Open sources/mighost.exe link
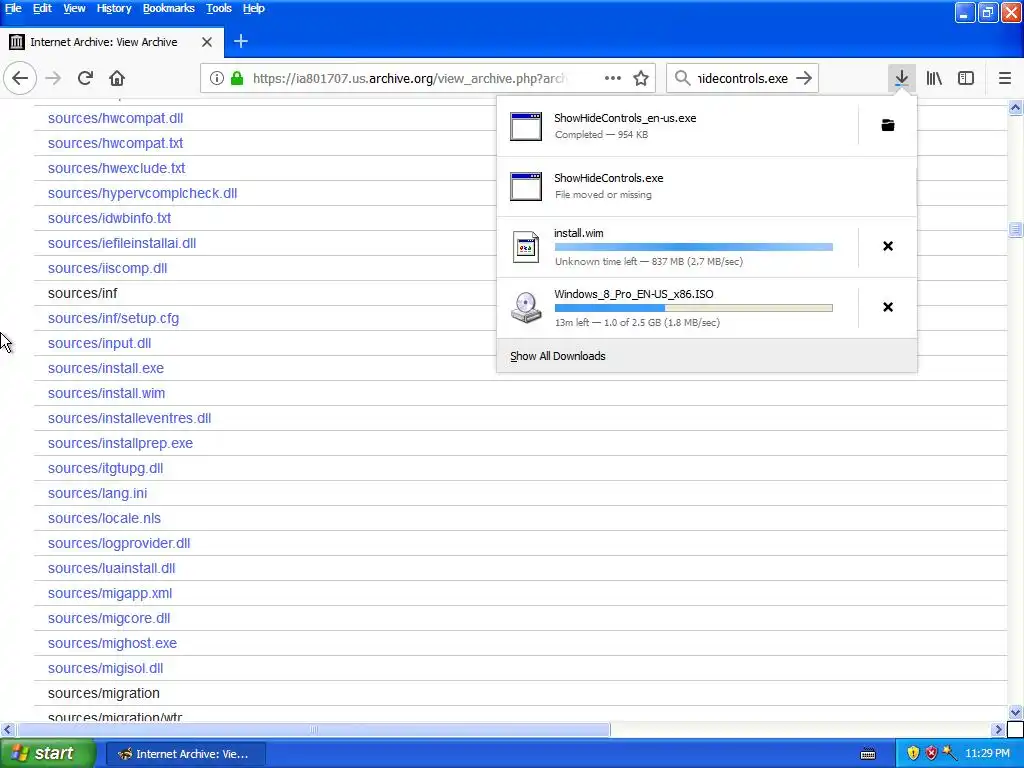The image size is (1024, 768). click(112, 643)
